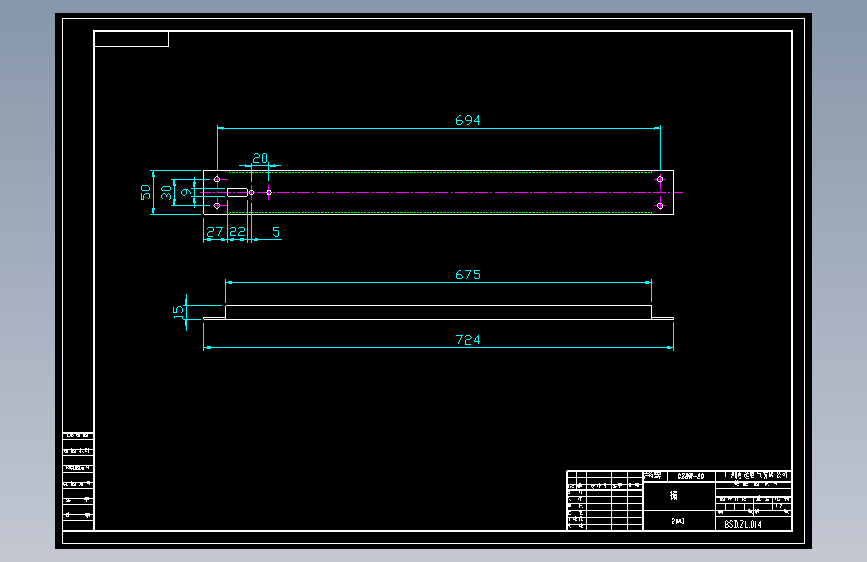The width and height of the screenshot is (867, 562).
Task: Click the empty box at sheet's top-left
Action: click(132, 39)
